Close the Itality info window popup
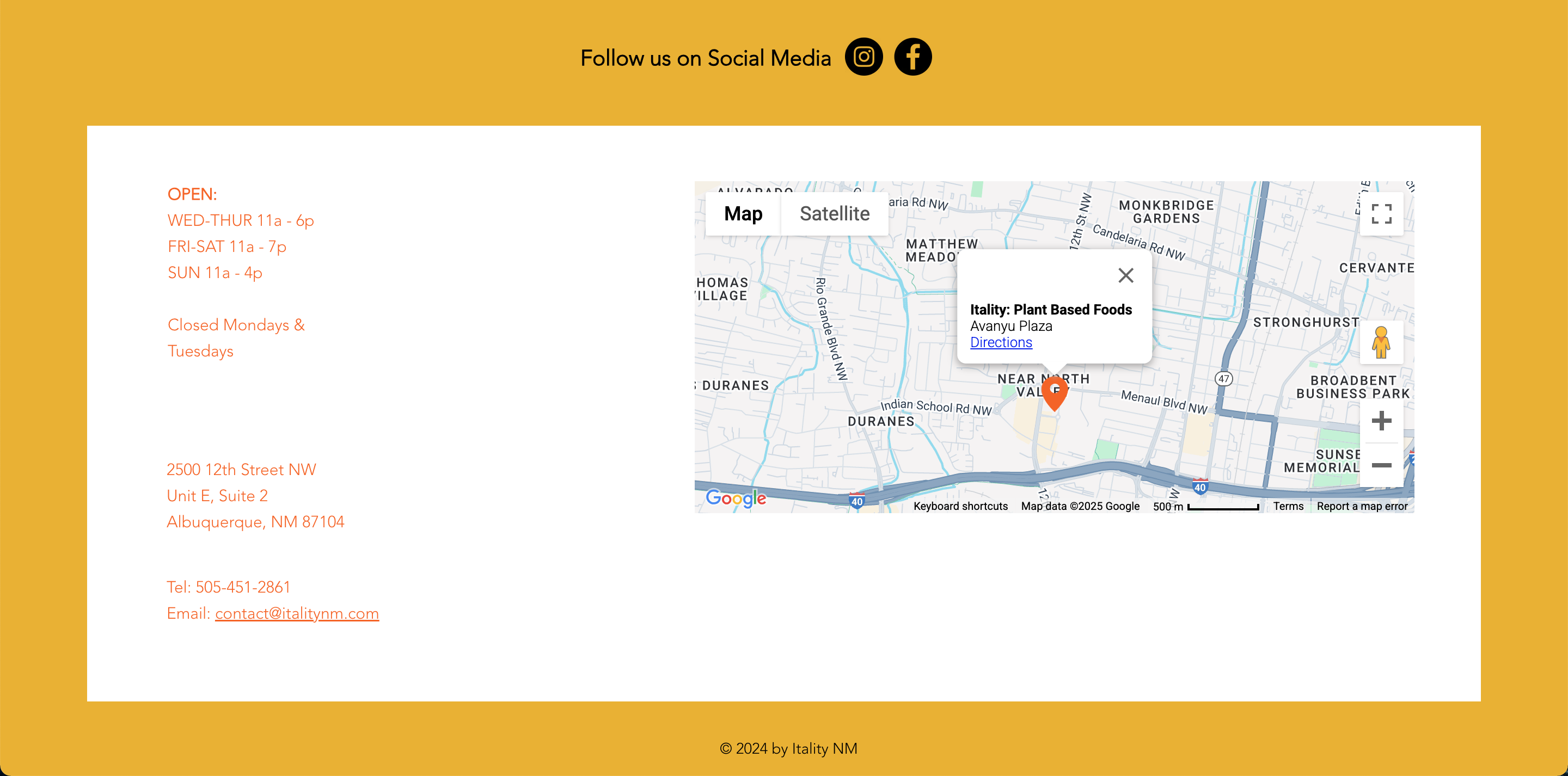The height and width of the screenshot is (776, 1568). coord(1125,276)
